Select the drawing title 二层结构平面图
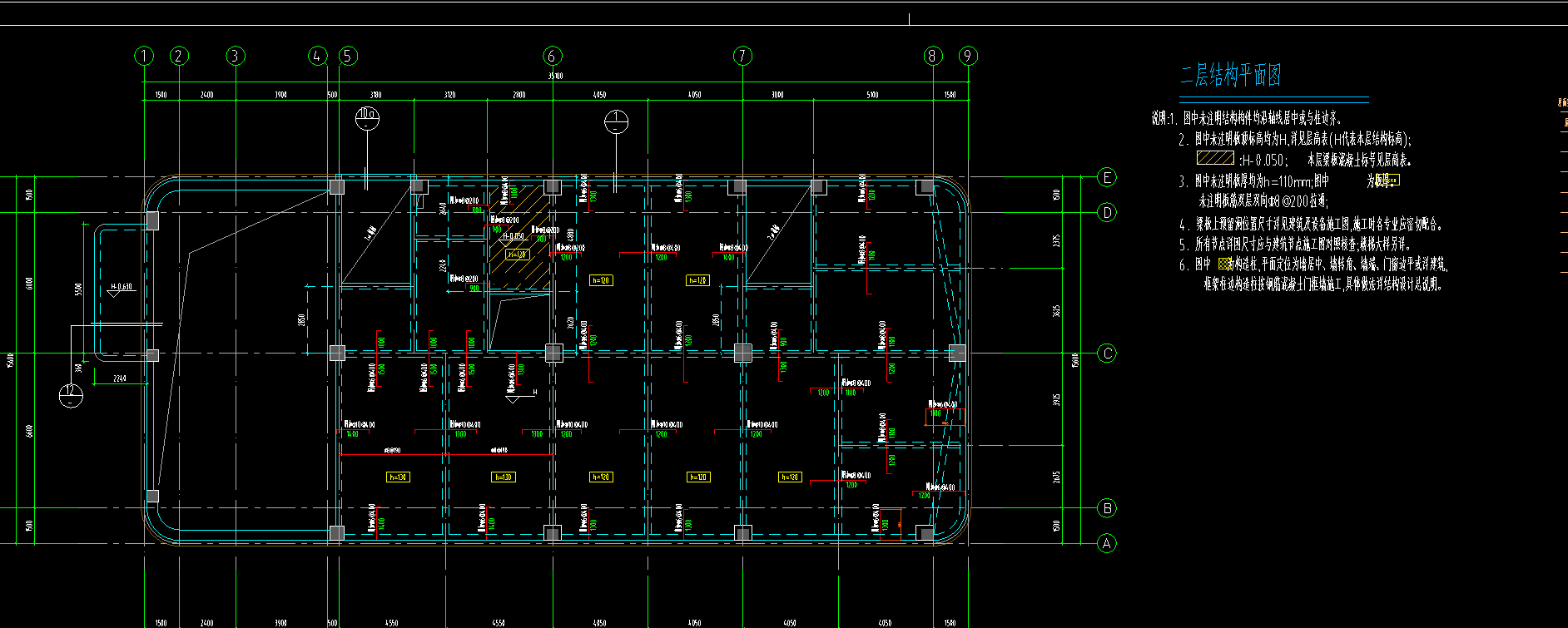 click(1230, 76)
